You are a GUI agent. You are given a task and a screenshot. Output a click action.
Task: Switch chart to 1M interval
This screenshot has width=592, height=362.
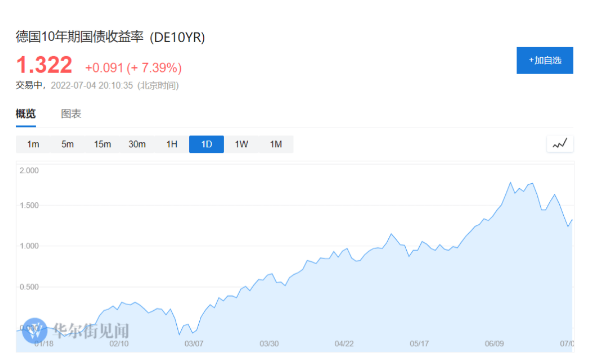(276, 144)
